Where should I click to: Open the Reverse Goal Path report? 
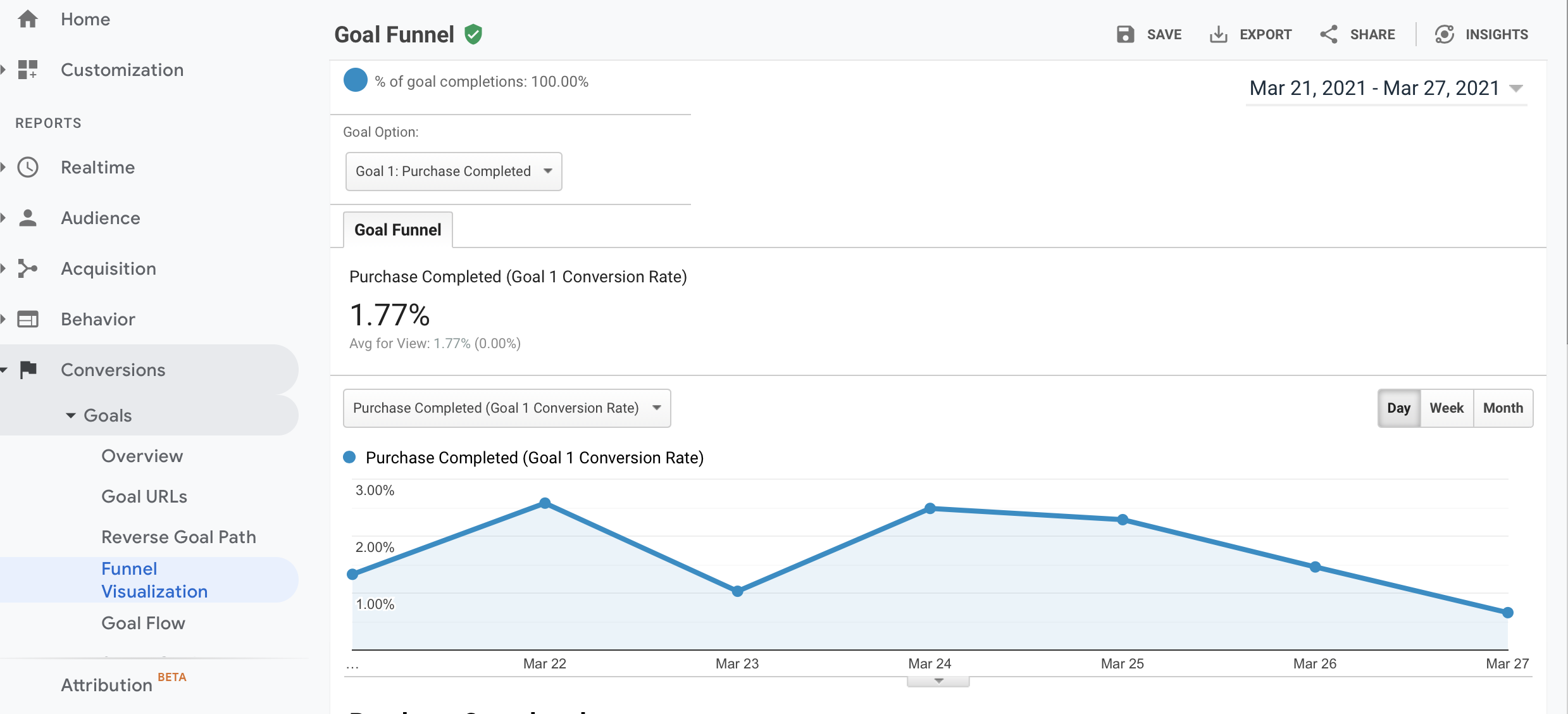(179, 536)
